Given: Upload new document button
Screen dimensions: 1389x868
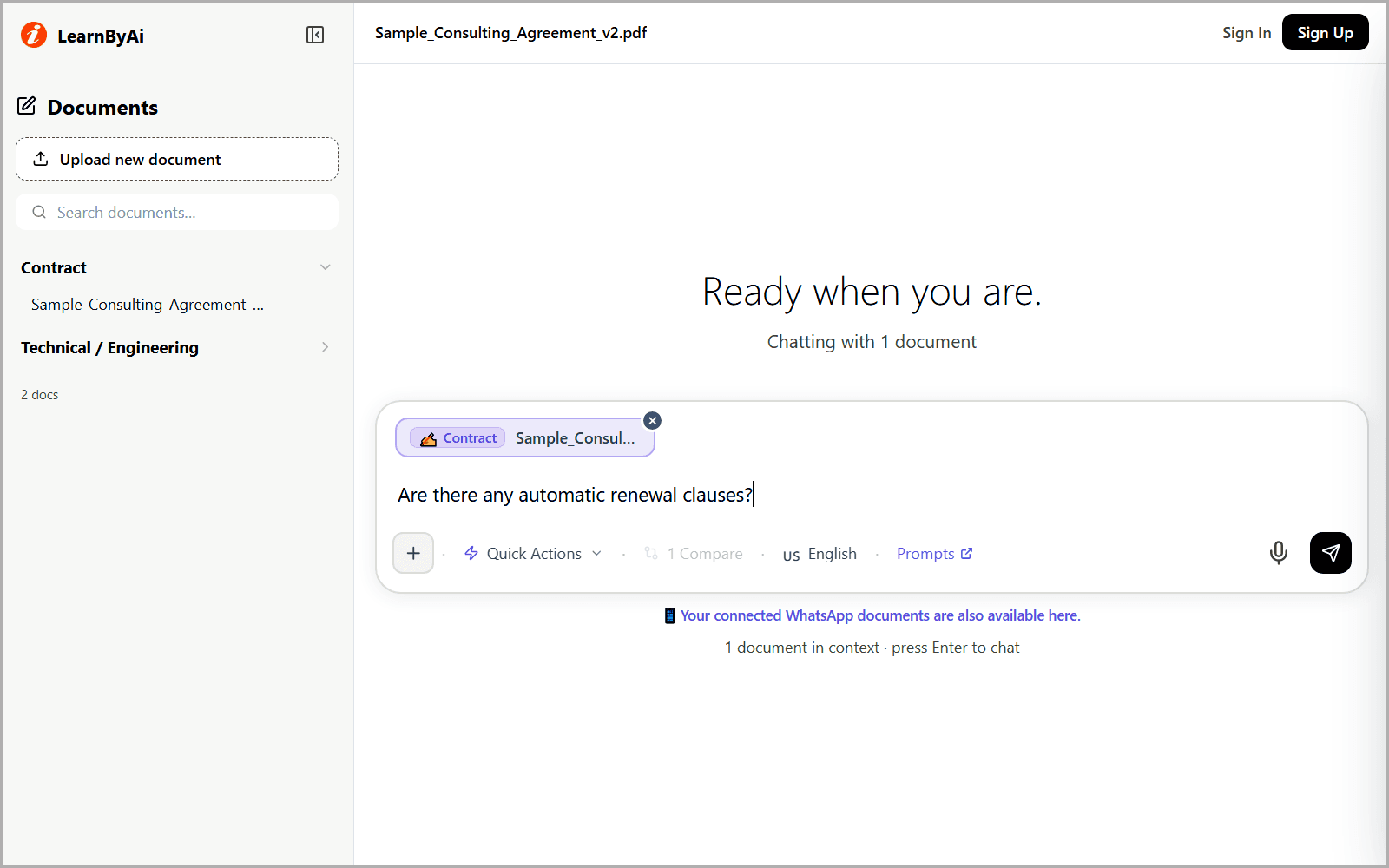Looking at the screenshot, I should coord(177,159).
